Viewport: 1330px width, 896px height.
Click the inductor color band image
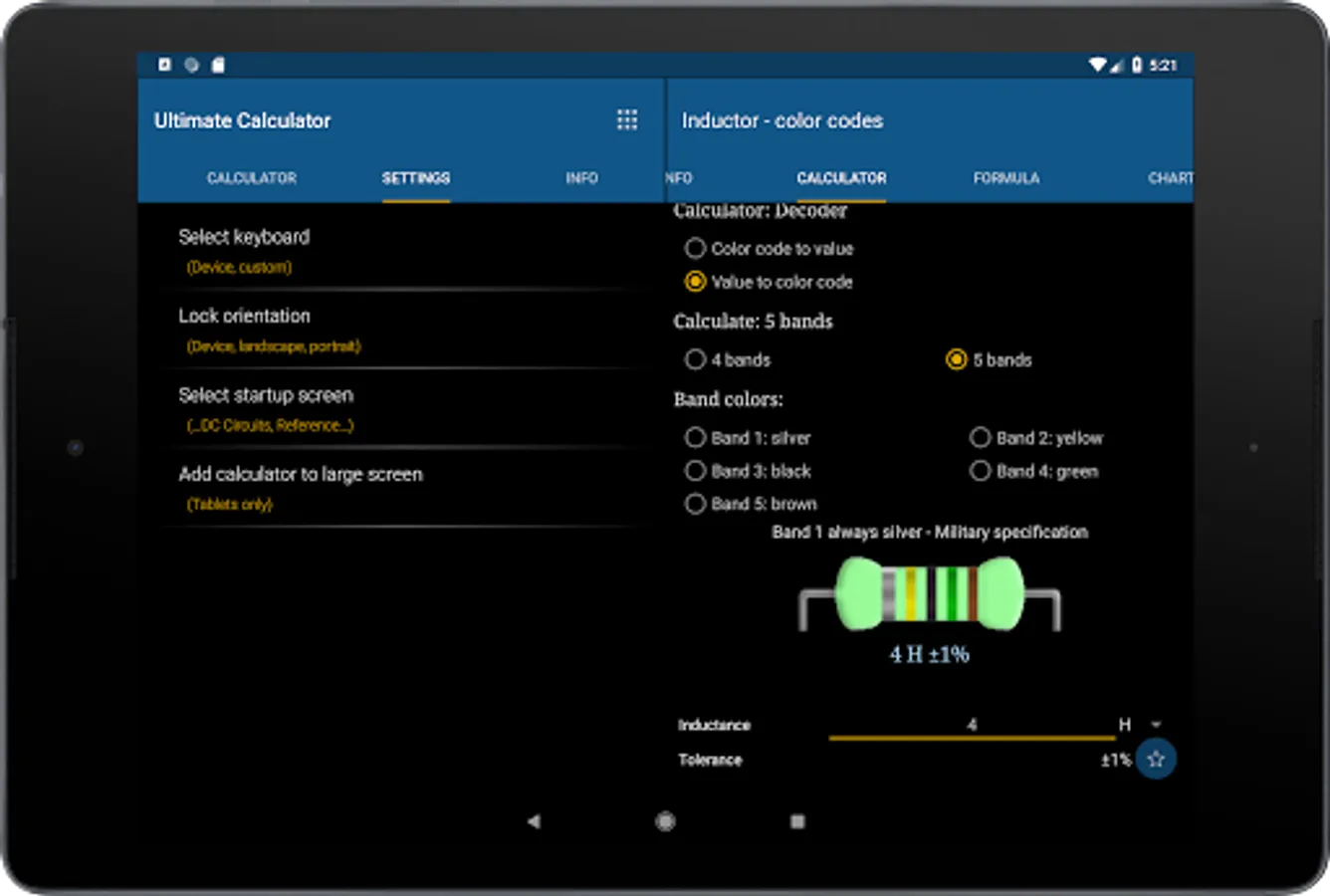pyautogui.click(x=930, y=594)
